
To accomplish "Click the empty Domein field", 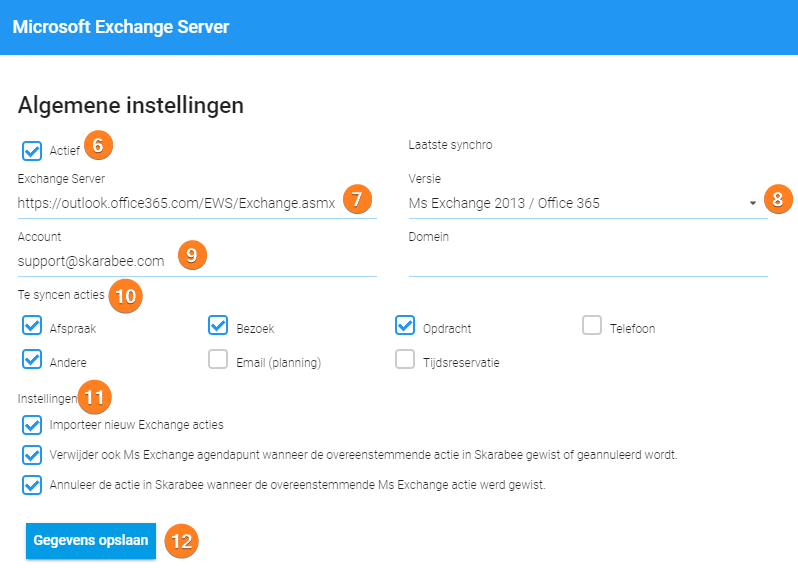I will point(588,262).
